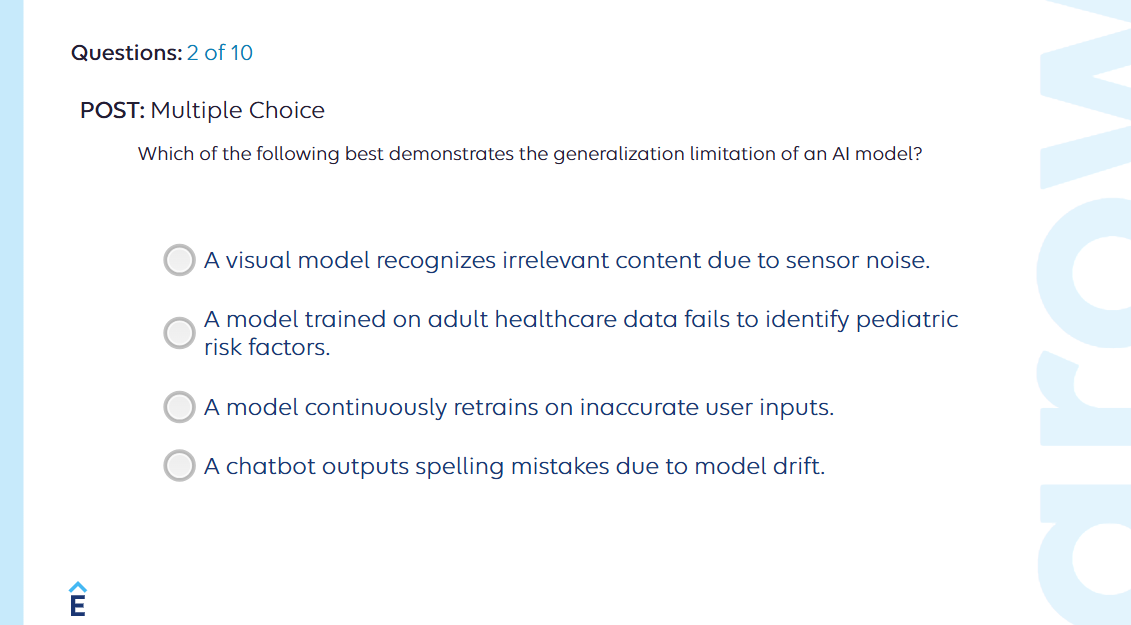The height and width of the screenshot is (625, 1131).
Task: Click the pediatric risk factors answer text
Action: tap(580, 333)
